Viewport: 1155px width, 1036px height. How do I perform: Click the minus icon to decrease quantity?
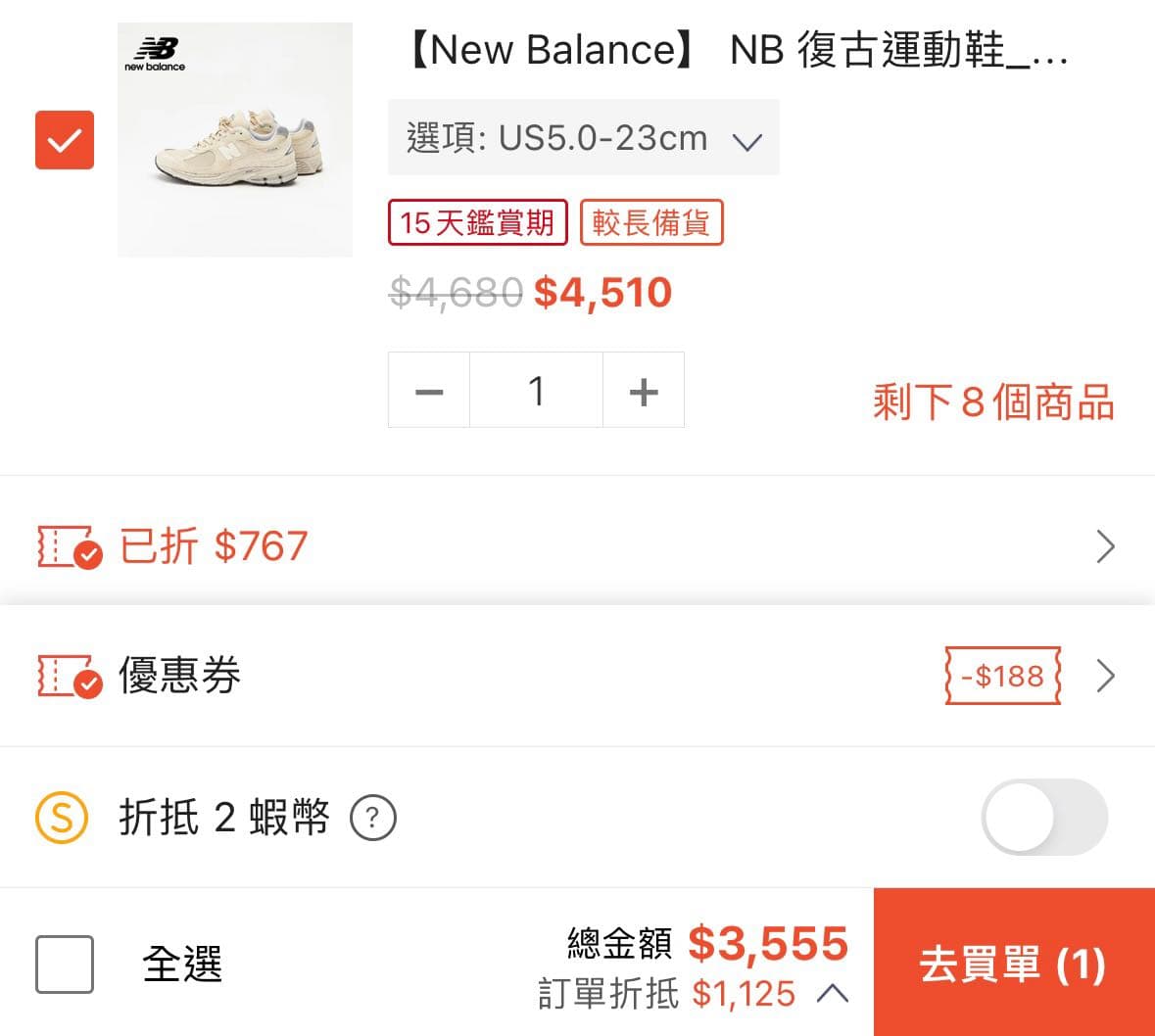point(428,389)
